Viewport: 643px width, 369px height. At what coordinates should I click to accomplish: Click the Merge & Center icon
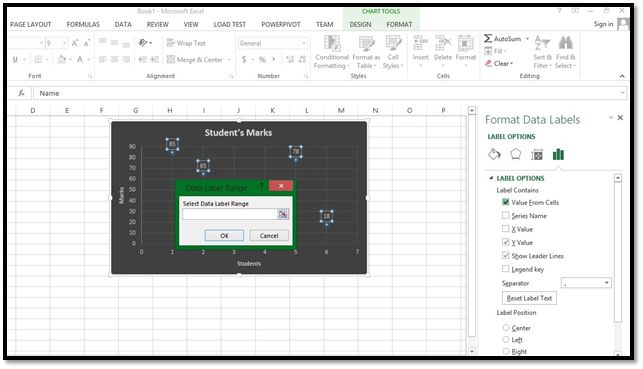[171, 59]
